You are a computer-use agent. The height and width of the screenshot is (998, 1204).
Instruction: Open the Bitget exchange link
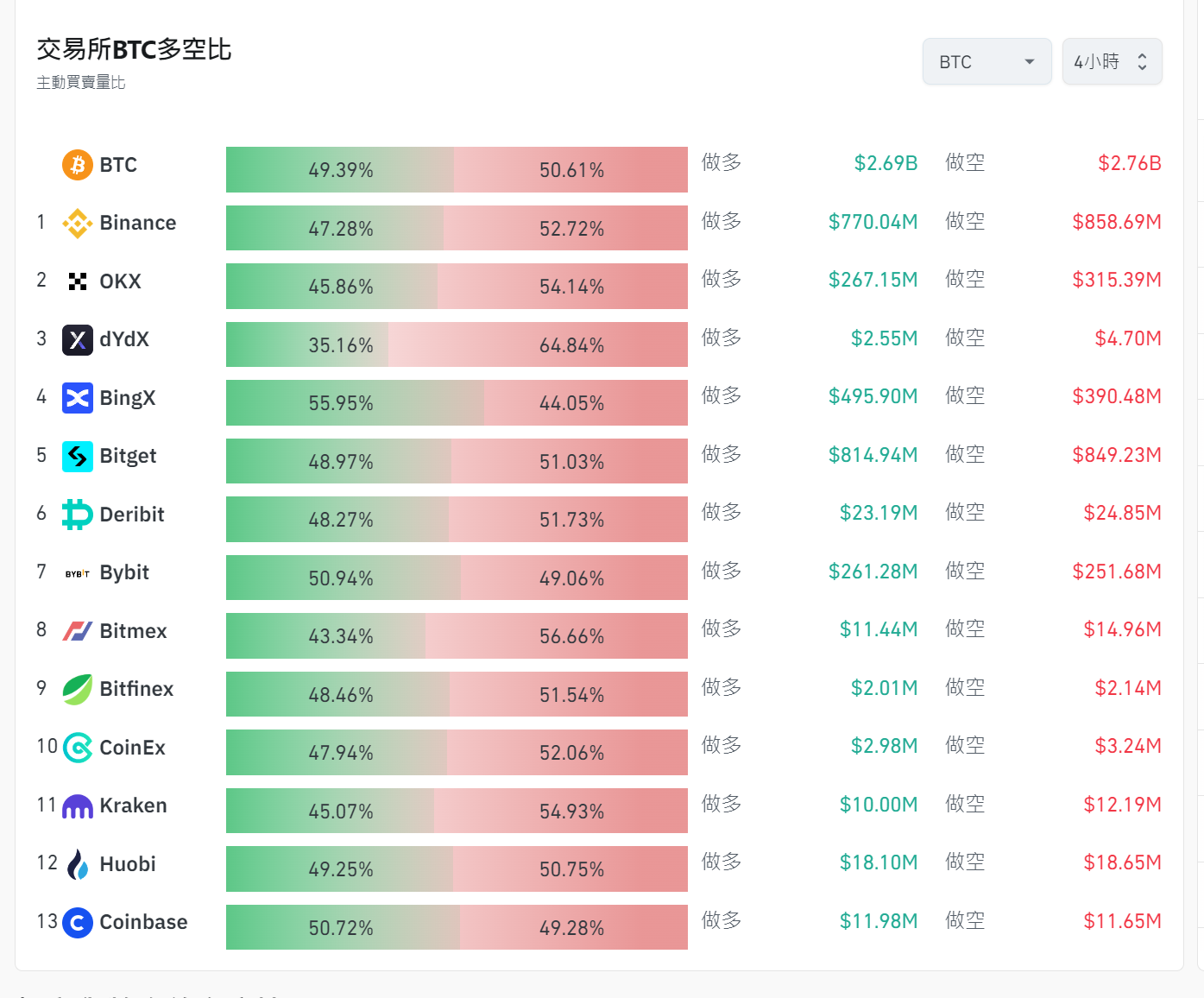tap(128, 456)
